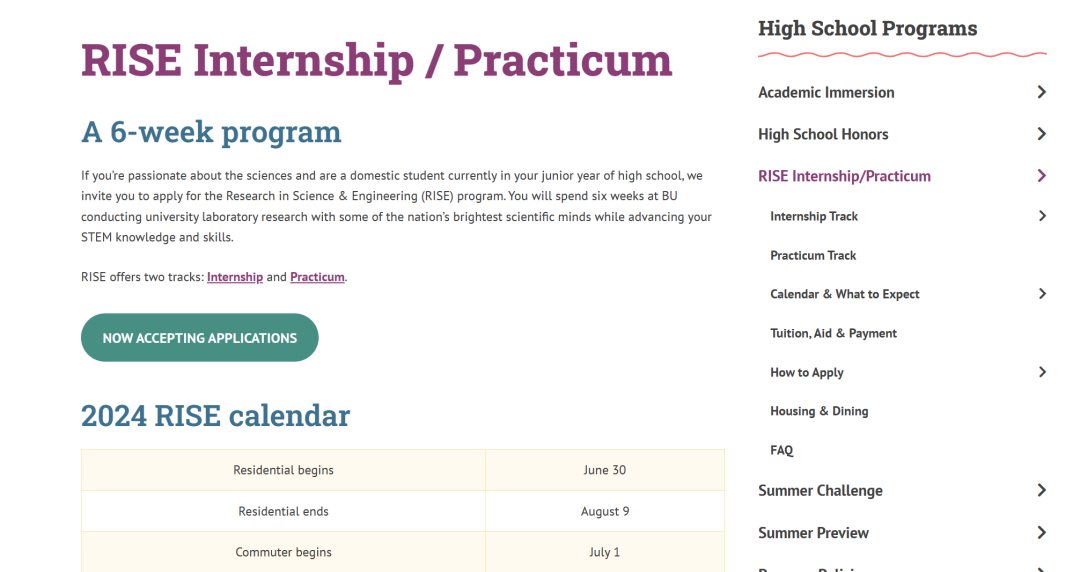Screen dimensions: 1080x572
Task: Expand the Summer Preview chevron
Action: pos(1041,533)
